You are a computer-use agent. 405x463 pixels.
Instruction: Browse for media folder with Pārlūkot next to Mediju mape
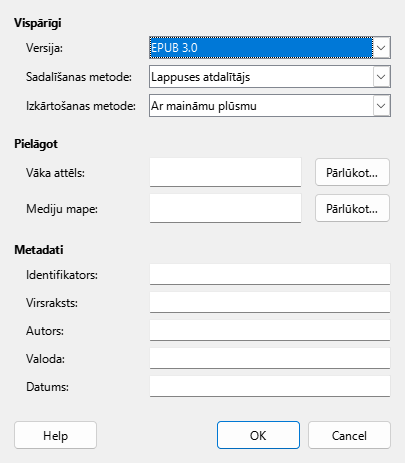(x=352, y=208)
